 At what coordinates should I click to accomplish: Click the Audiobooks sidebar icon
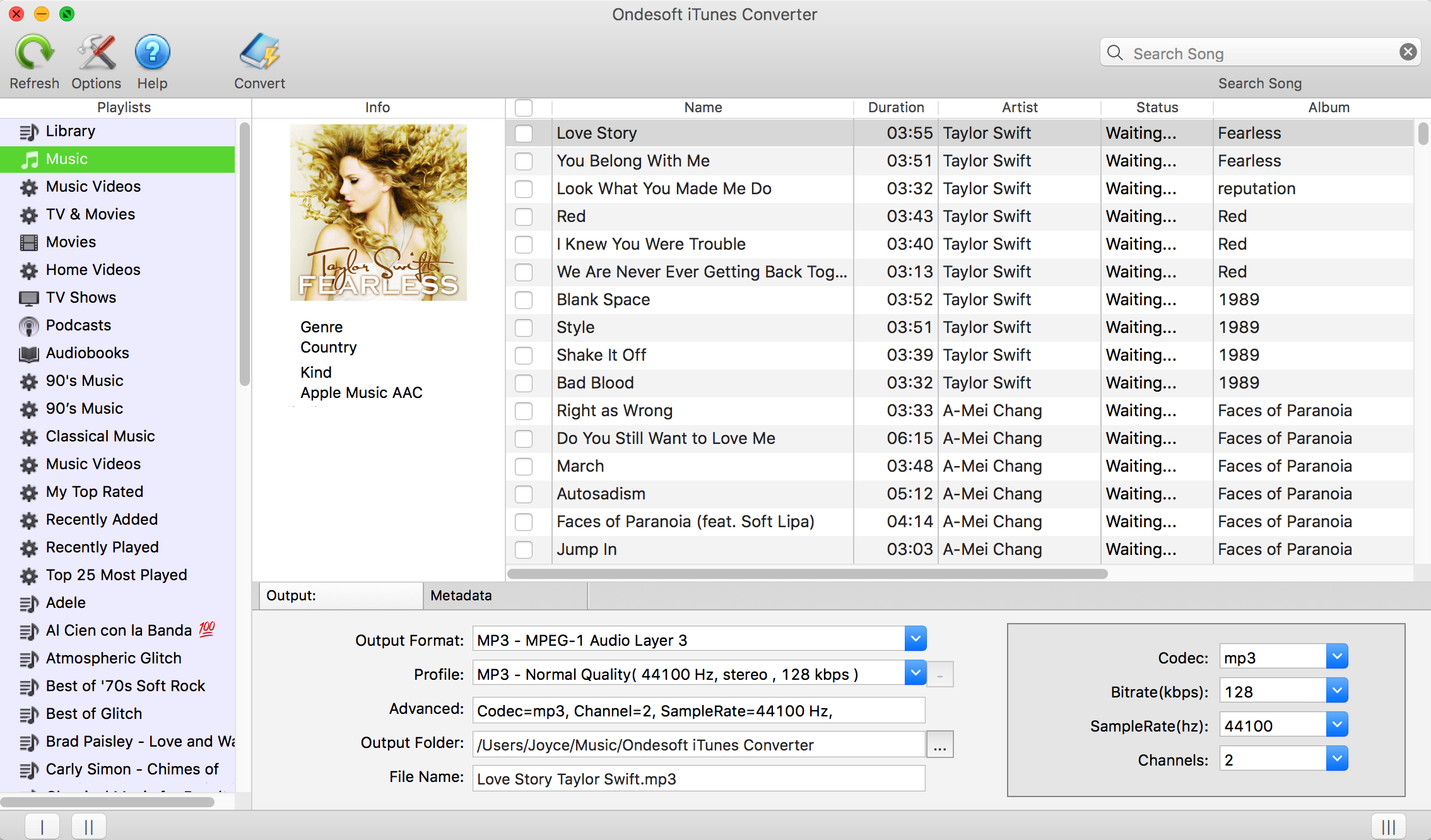click(x=27, y=352)
